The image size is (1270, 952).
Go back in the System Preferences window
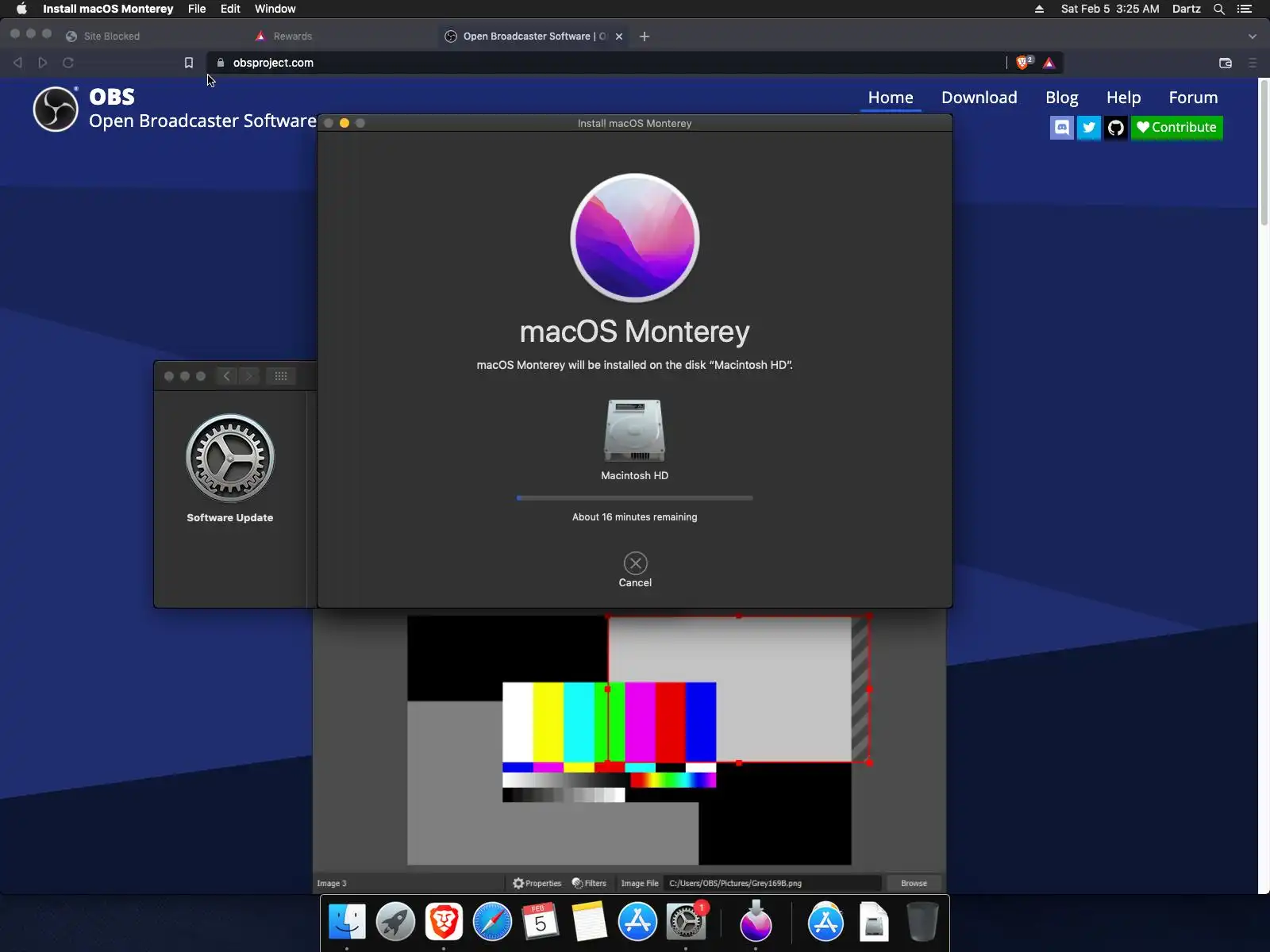pyautogui.click(x=227, y=376)
